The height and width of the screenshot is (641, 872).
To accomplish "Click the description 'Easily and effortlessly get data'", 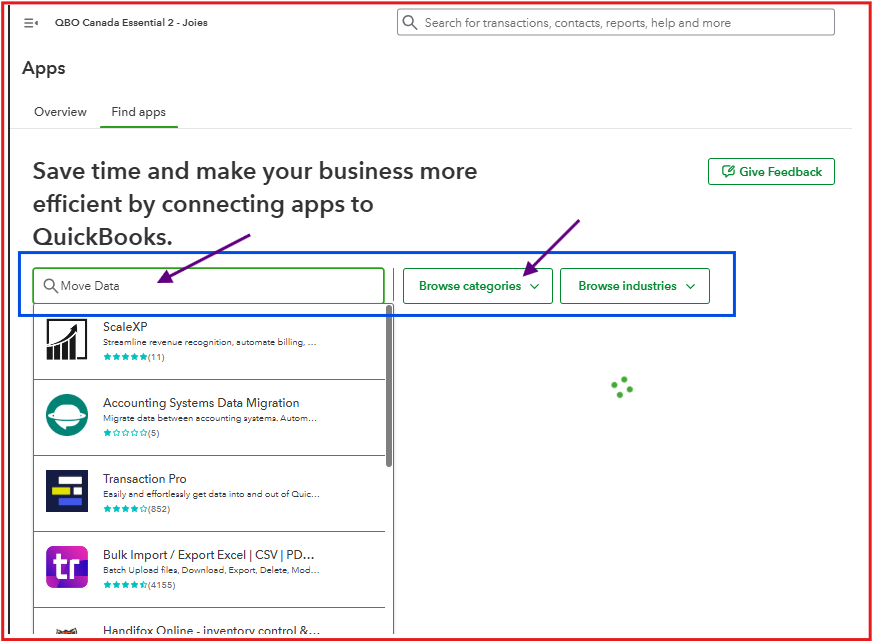I will click(x=211, y=494).
